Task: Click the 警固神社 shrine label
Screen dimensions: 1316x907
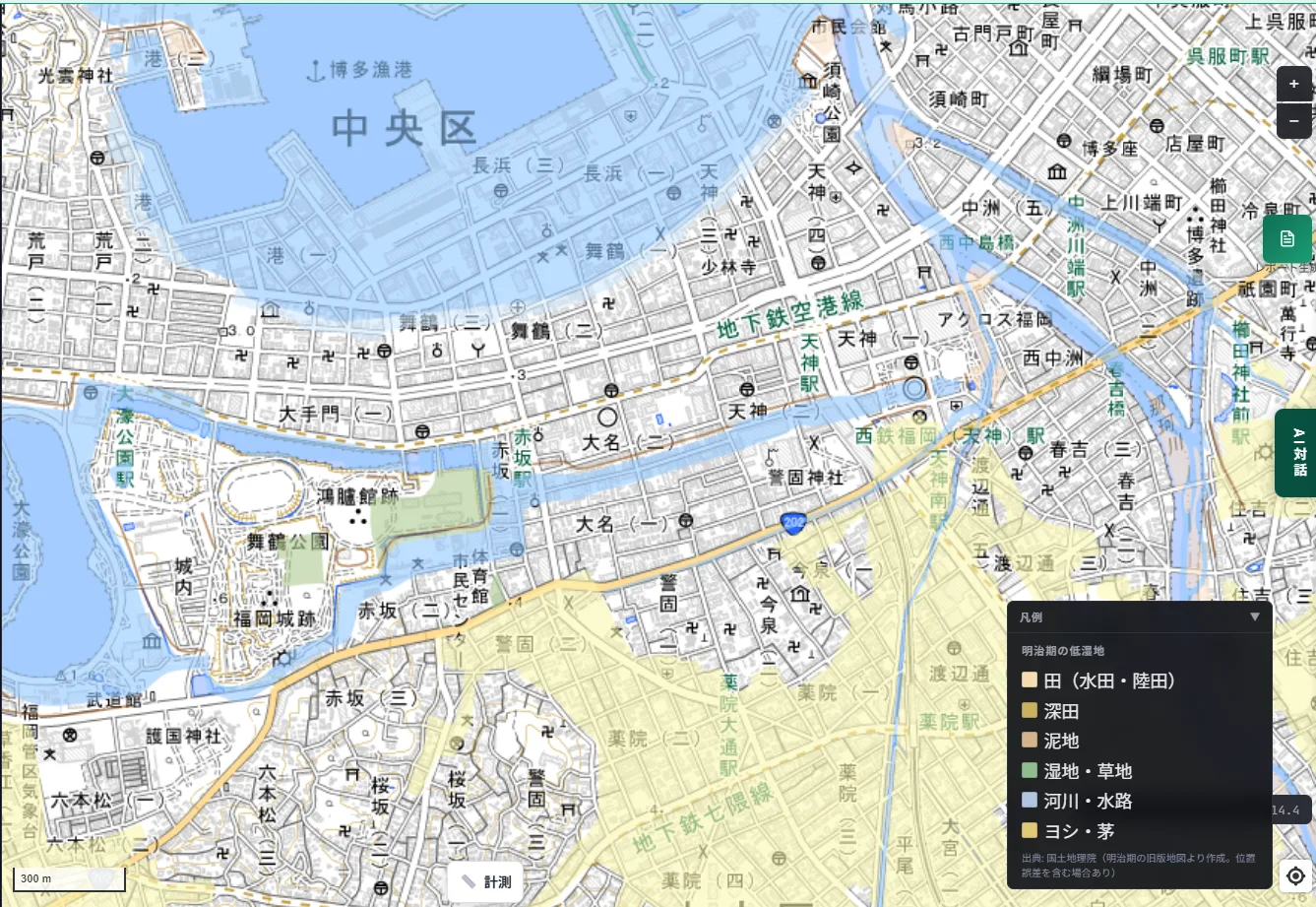Action: pyautogui.click(x=805, y=478)
